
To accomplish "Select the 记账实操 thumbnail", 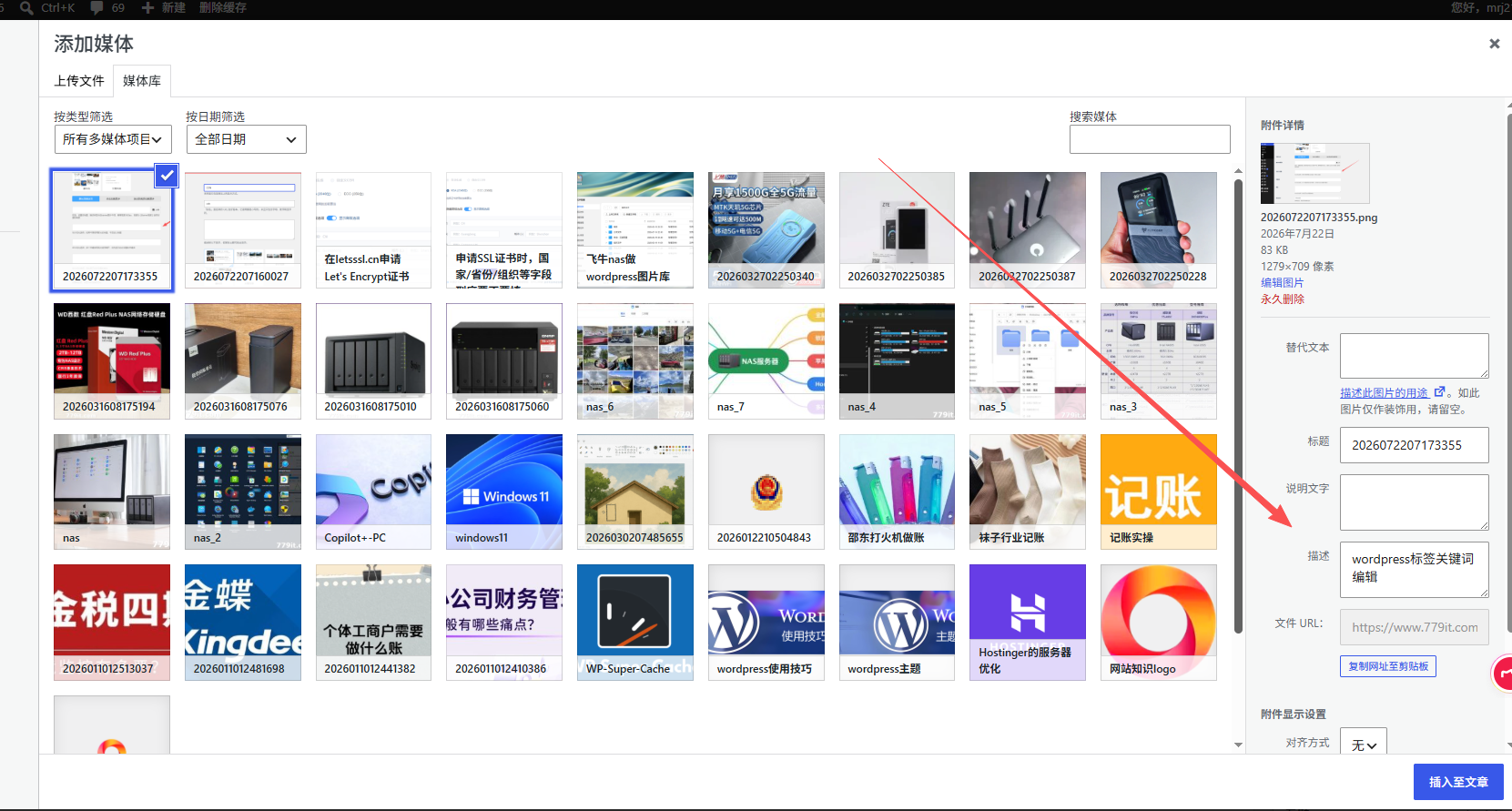I will pyautogui.click(x=1159, y=492).
